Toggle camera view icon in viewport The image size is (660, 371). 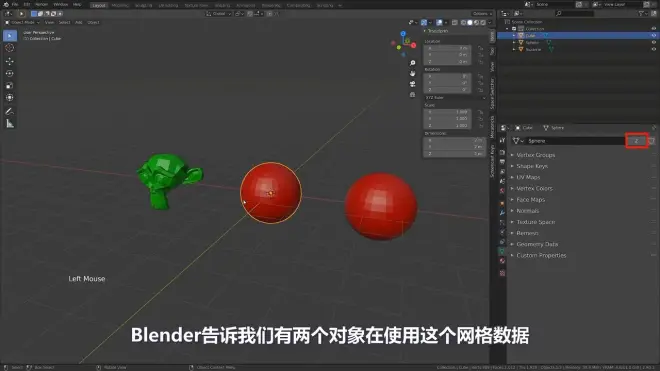point(412,84)
